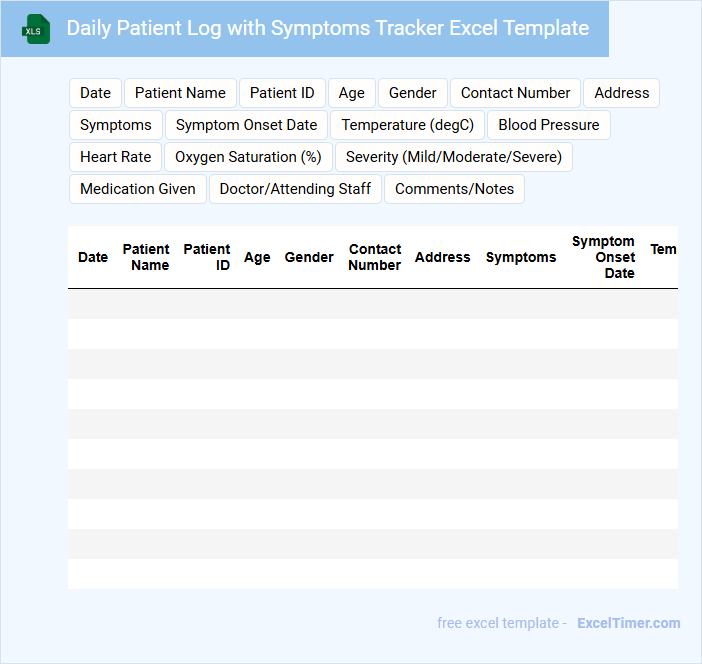The height and width of the screenshot is (664, 702).
Task: Click the Symptoms column header in table
Action: pyautogui.click(x=521, y=257)
